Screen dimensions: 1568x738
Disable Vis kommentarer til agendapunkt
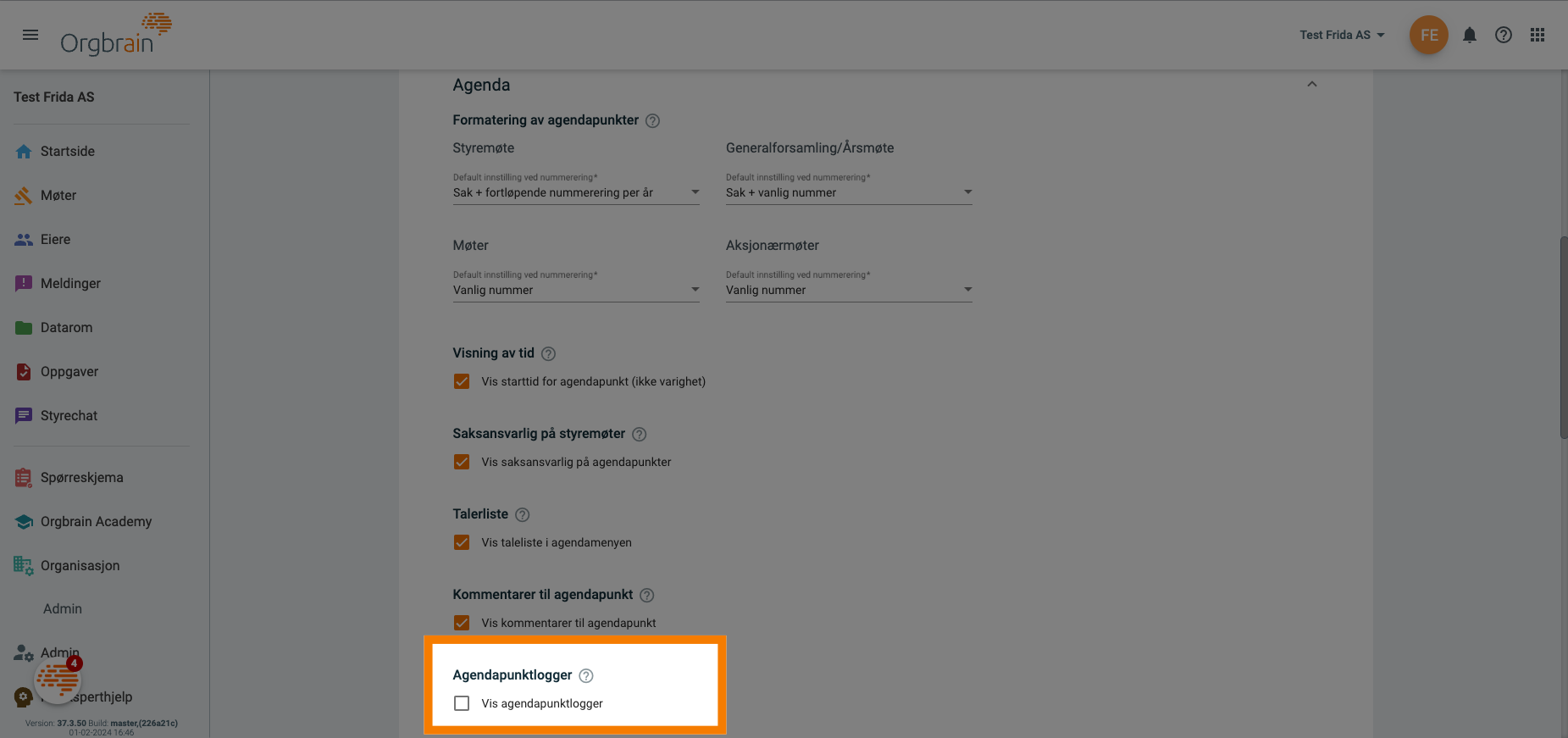click(x=462, y=623)
